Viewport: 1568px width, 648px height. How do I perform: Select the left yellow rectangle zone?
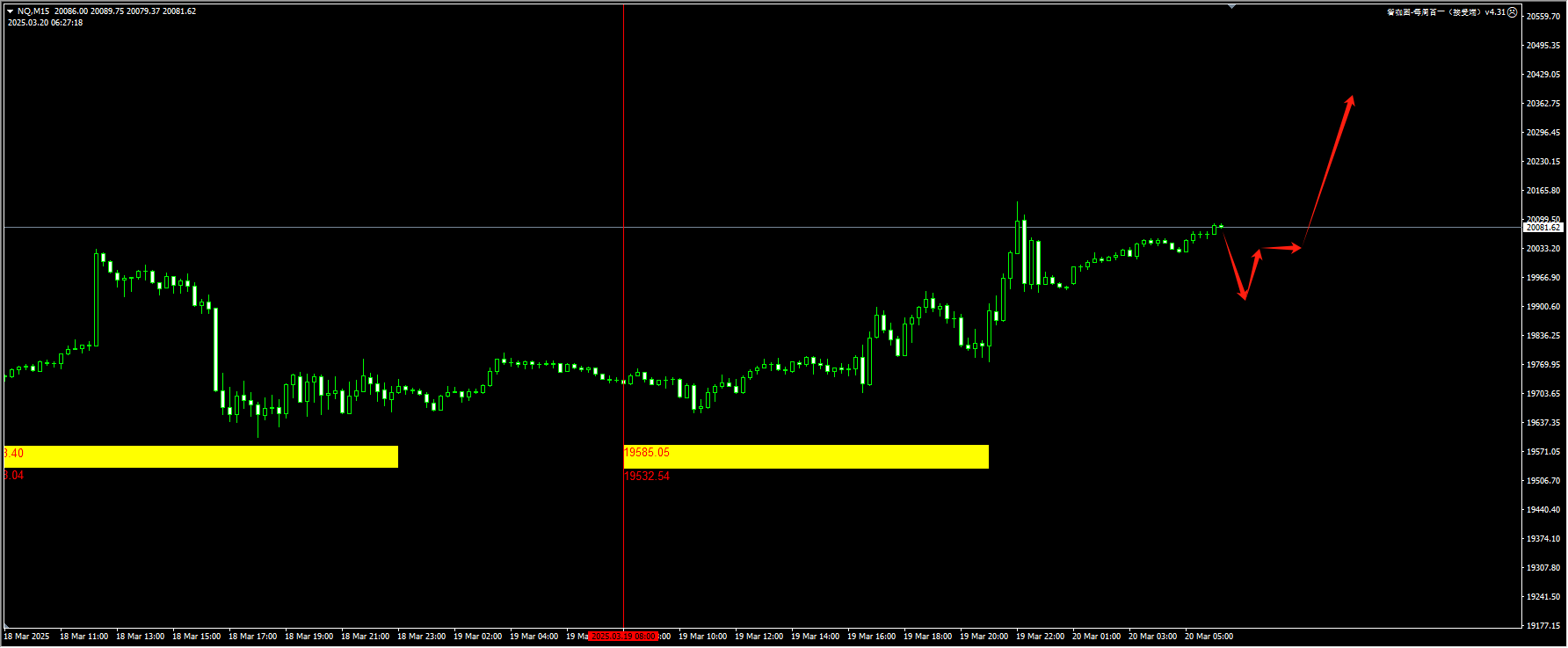(x=200, y=456)
